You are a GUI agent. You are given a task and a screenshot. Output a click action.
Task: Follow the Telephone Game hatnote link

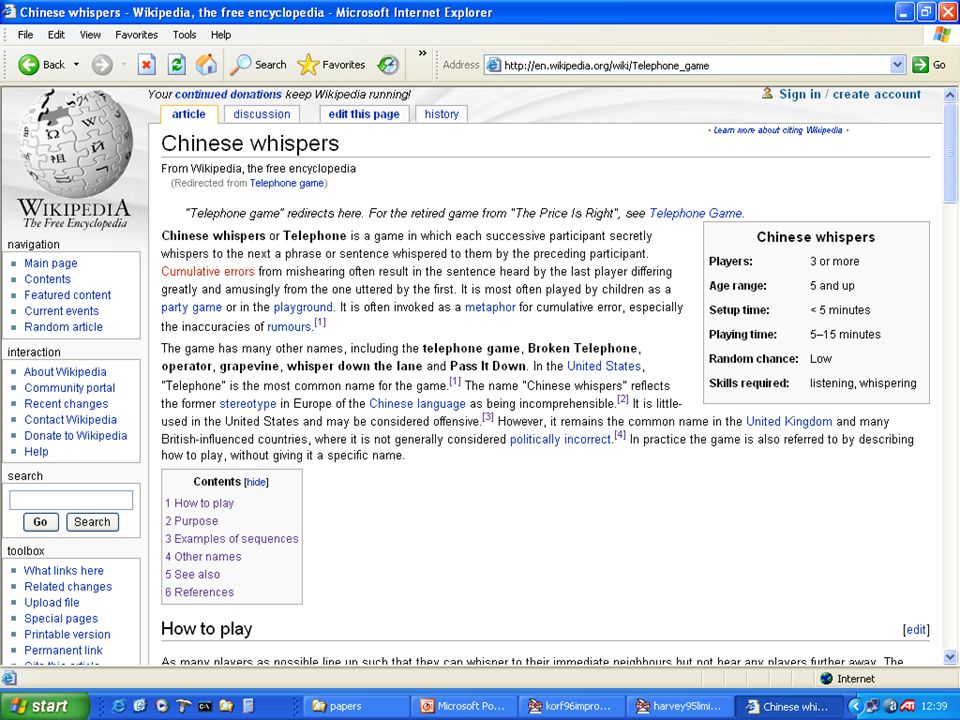696,213
